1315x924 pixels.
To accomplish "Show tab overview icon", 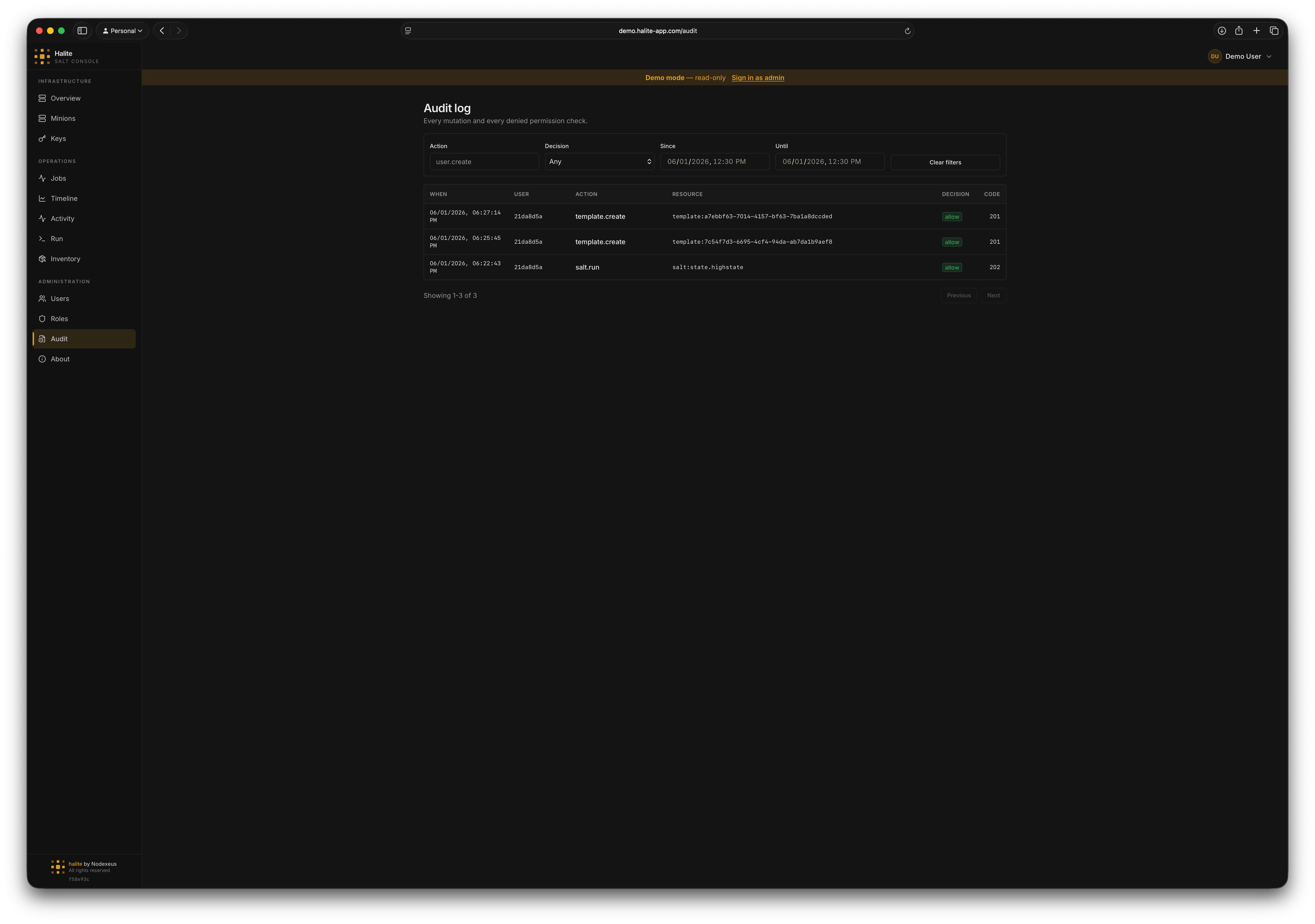I will (x=1274, y=31).
